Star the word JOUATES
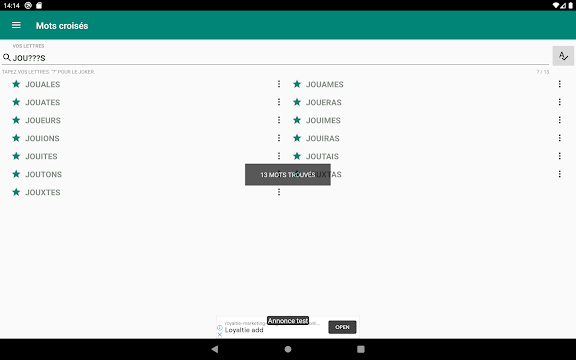 click(16, 102)
